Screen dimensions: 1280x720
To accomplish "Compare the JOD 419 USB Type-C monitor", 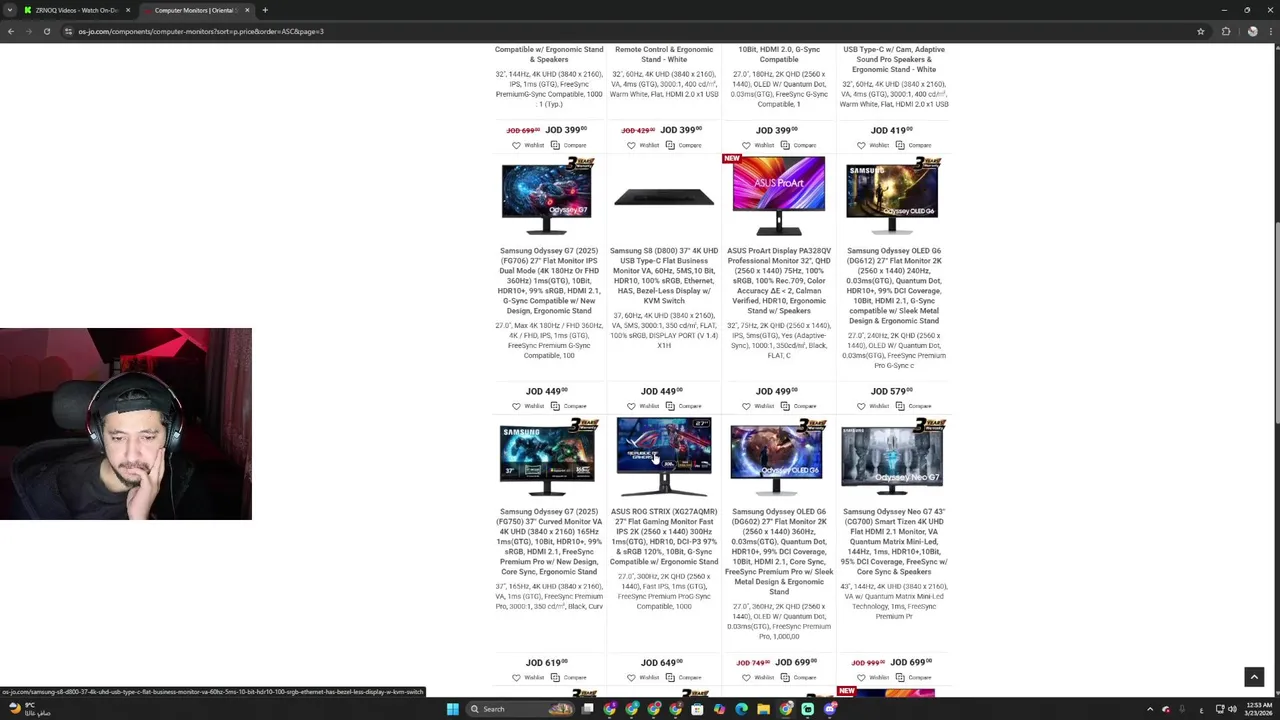I will click(913, 145).
